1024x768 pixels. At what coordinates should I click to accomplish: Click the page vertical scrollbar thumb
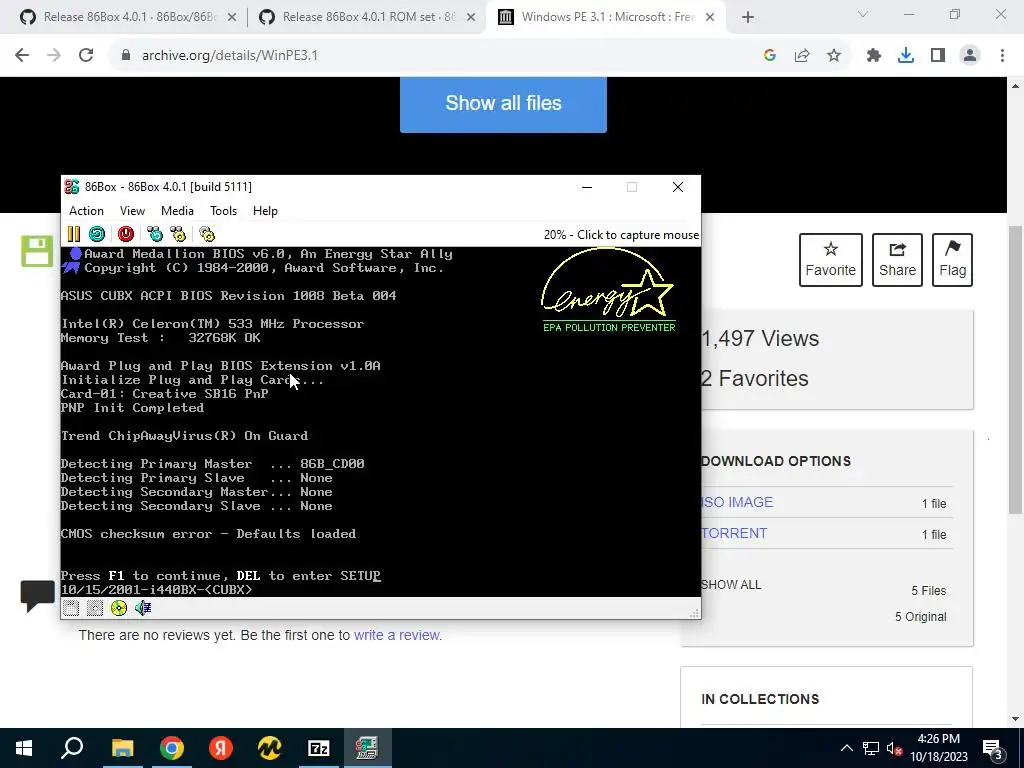[1015, 369]
